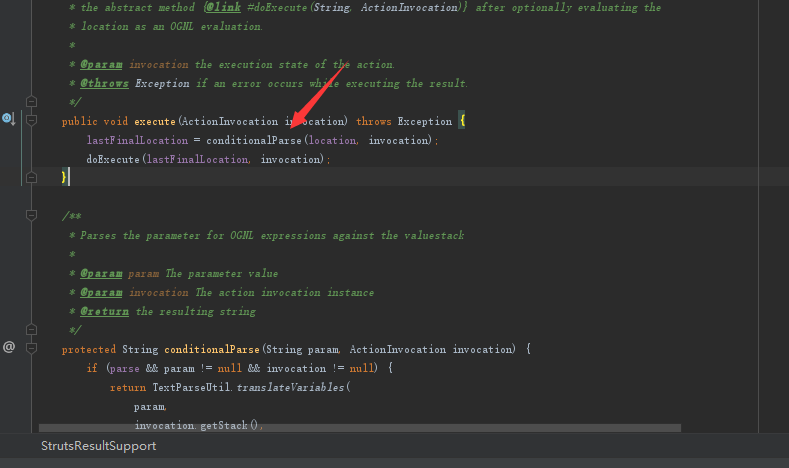Collapse the 'Parses the parameter' Javadoc block

tap(31, 215)
